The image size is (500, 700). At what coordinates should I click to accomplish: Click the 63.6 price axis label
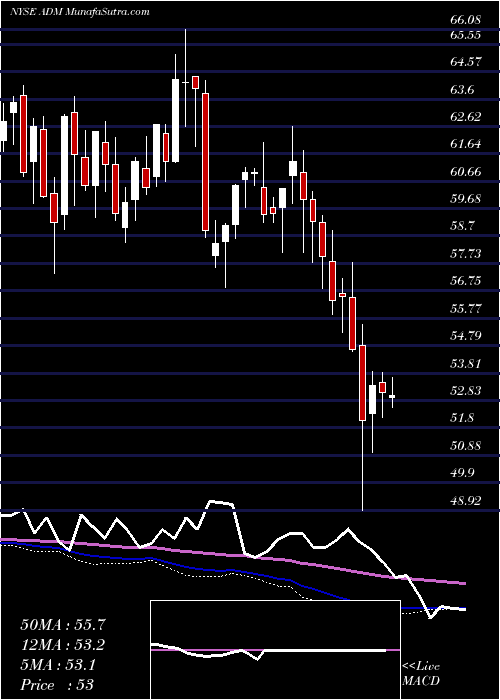click(x=463, y=90)
